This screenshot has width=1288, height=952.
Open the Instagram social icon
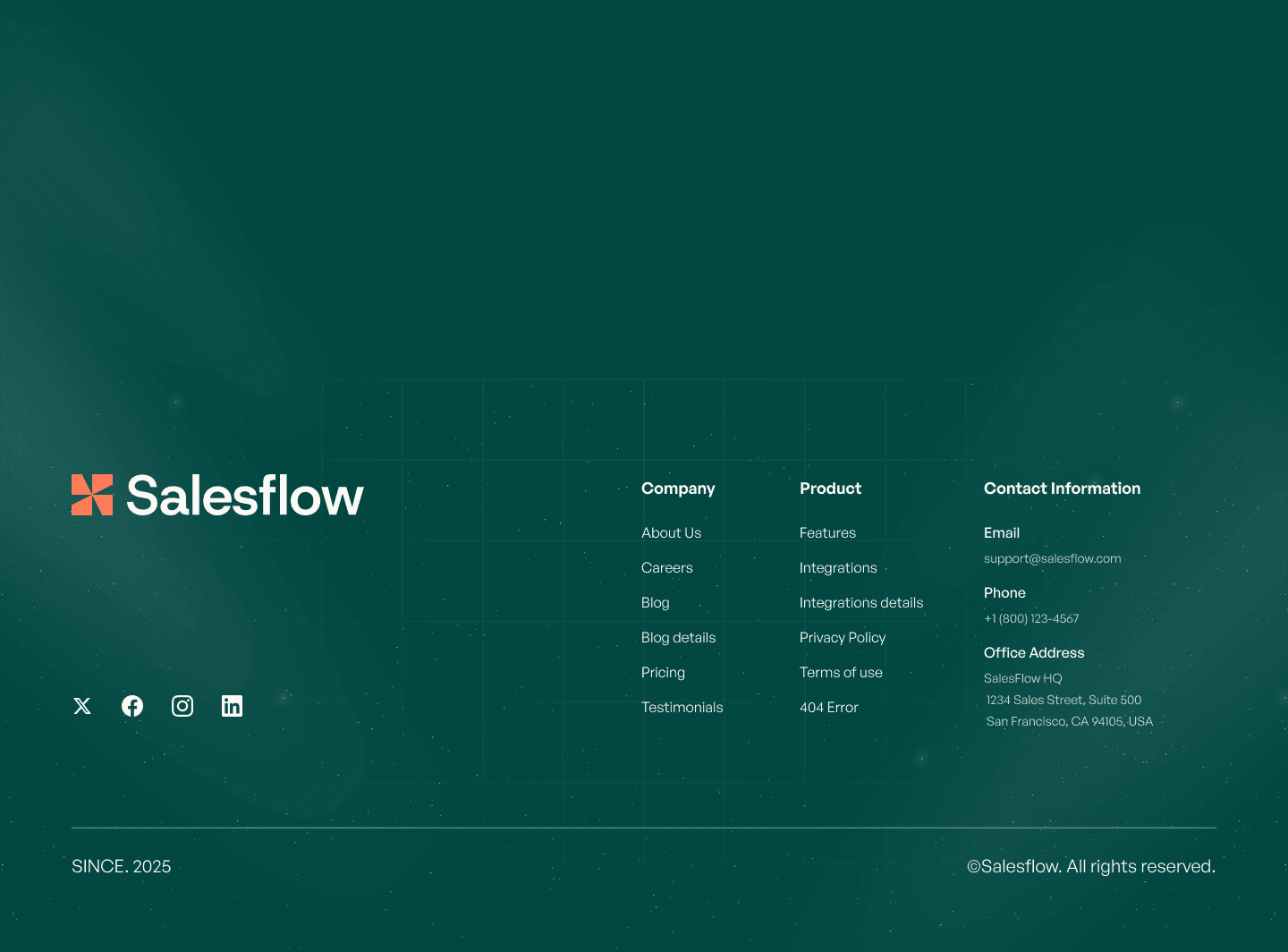coord(182,706)
